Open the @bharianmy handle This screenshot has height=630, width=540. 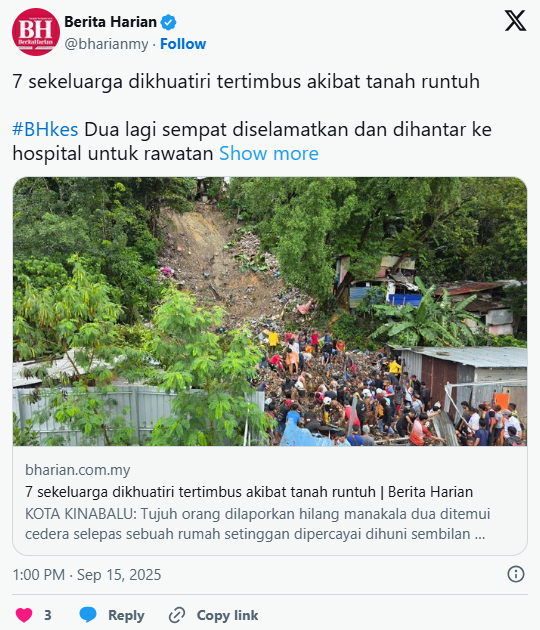click(106, 44)
